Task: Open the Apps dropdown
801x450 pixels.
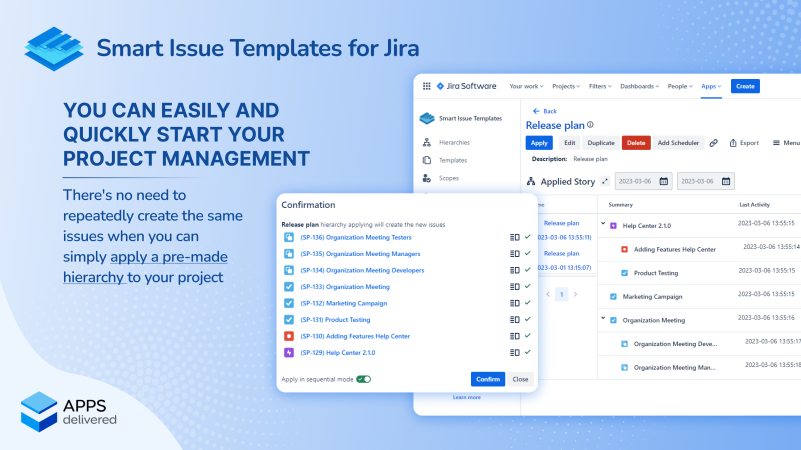Action: [711, 86]
